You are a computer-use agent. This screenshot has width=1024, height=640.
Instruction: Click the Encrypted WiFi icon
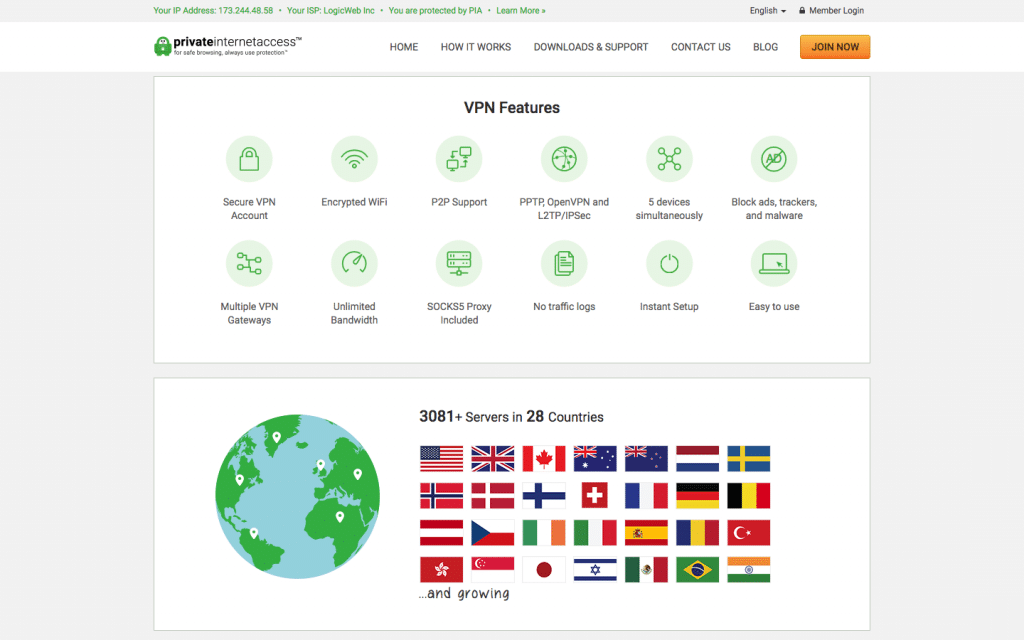pos(354,159)
